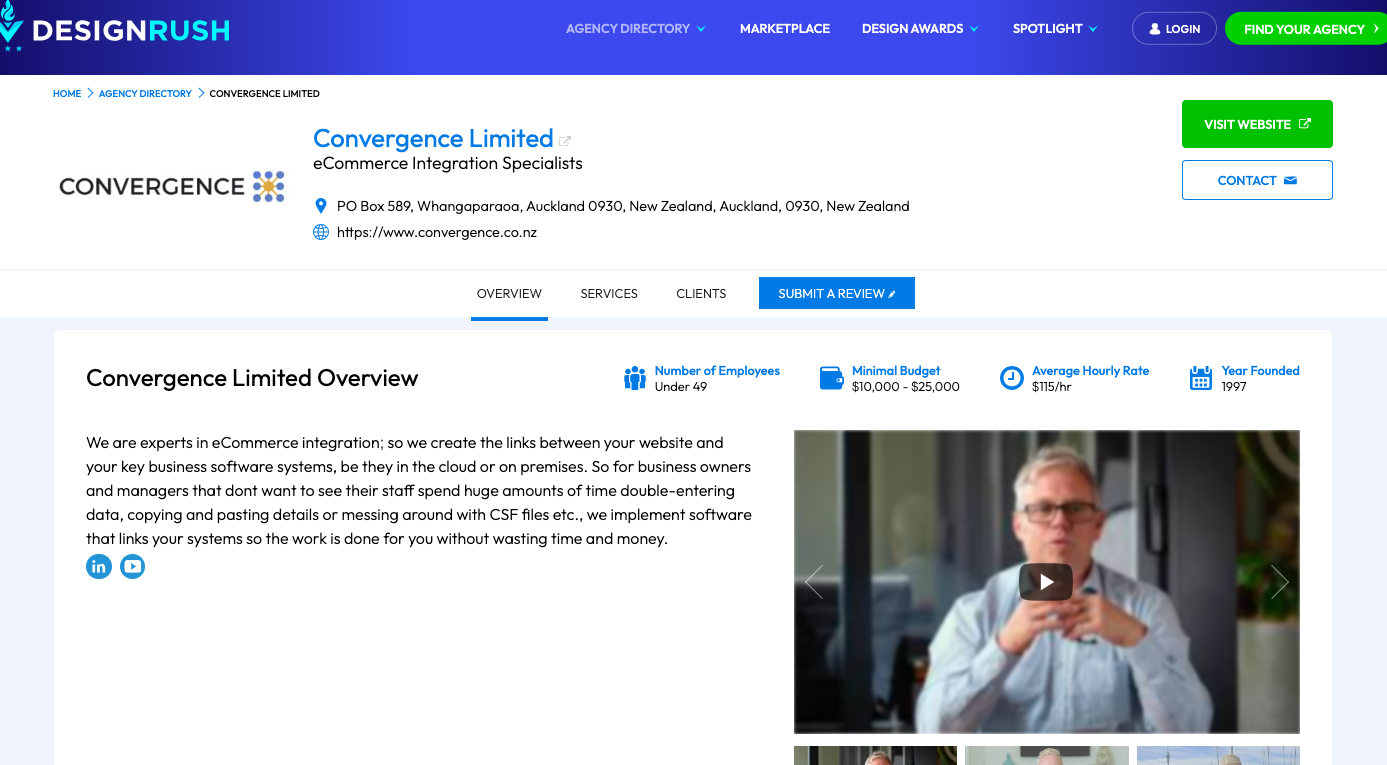Select the second video thumbnail below the player
Viewport: 1387px width, 765px height.
pos(1047,756)
